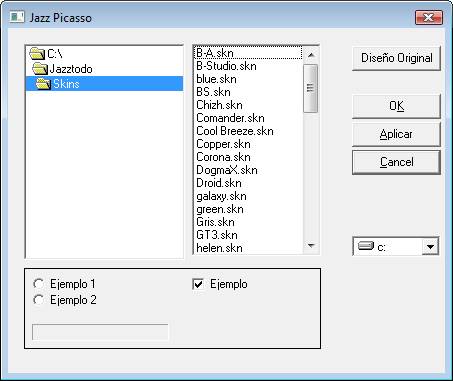The width and height of the screenshot is (453, 381).
Task: Select the Ejemplo 1 radio button
Action: (x=38, y=284)
